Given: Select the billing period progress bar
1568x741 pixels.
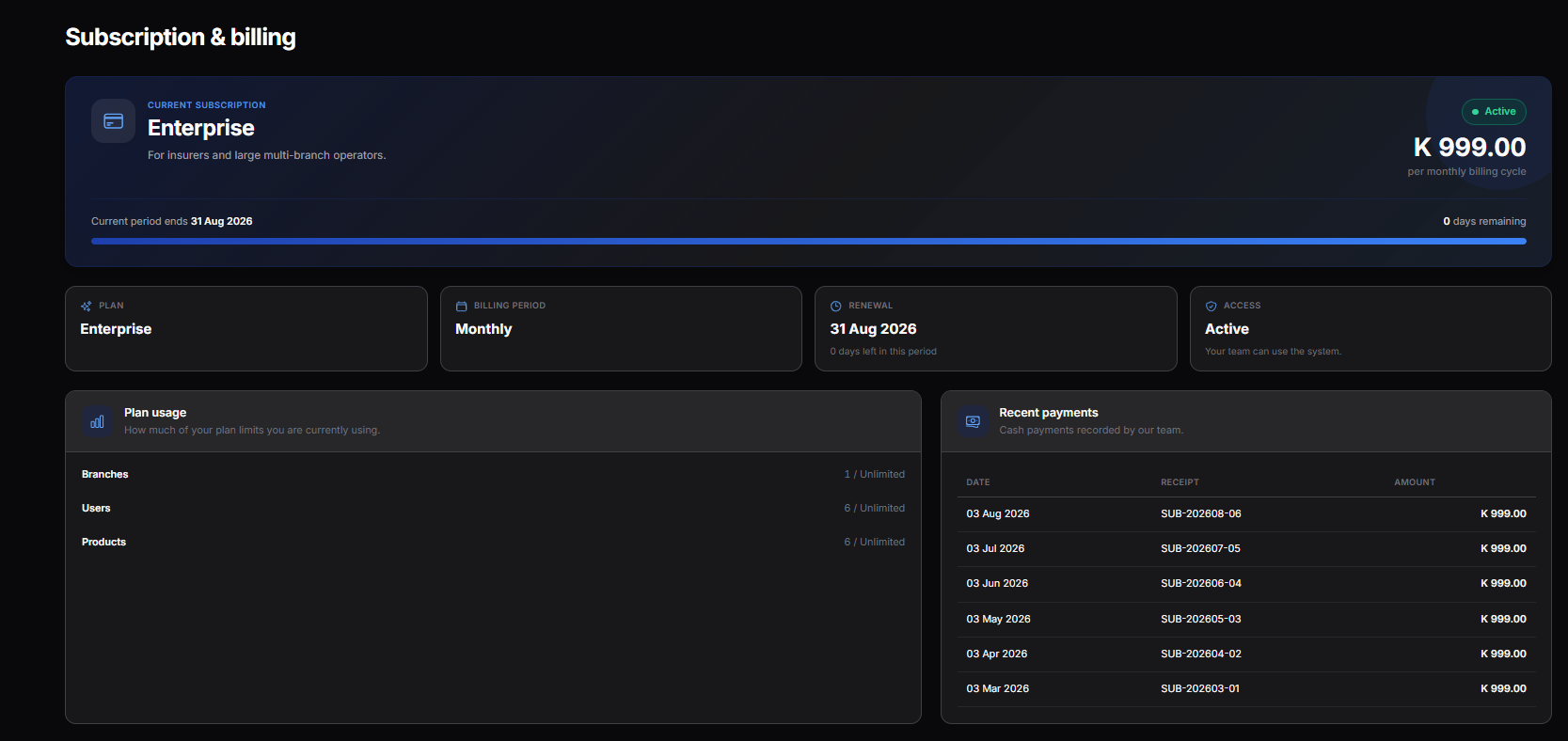Looking at the screenshot, I should click(809, 242).
